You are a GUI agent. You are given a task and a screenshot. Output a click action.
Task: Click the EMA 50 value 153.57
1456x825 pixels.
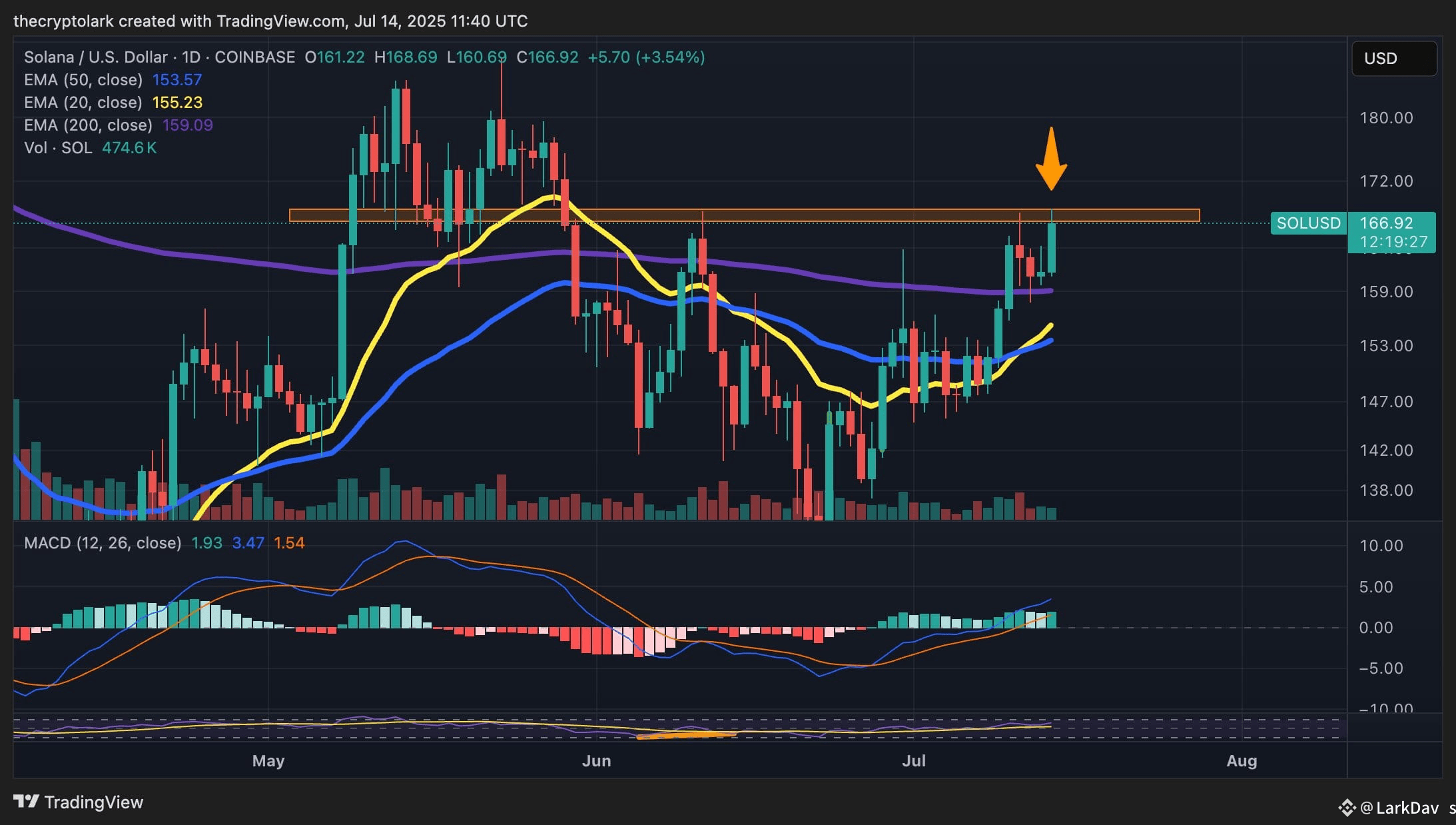click(x=177, y=80)
